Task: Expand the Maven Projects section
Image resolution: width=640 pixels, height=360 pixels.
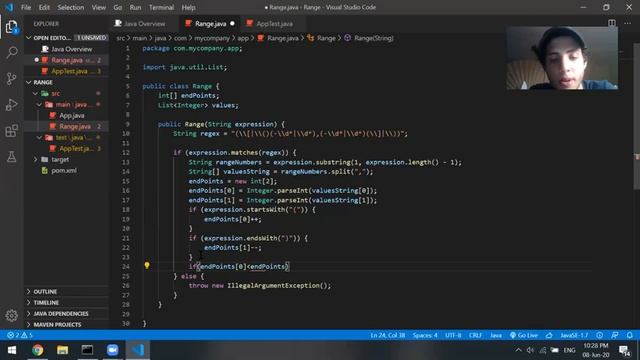Action: 67,324
